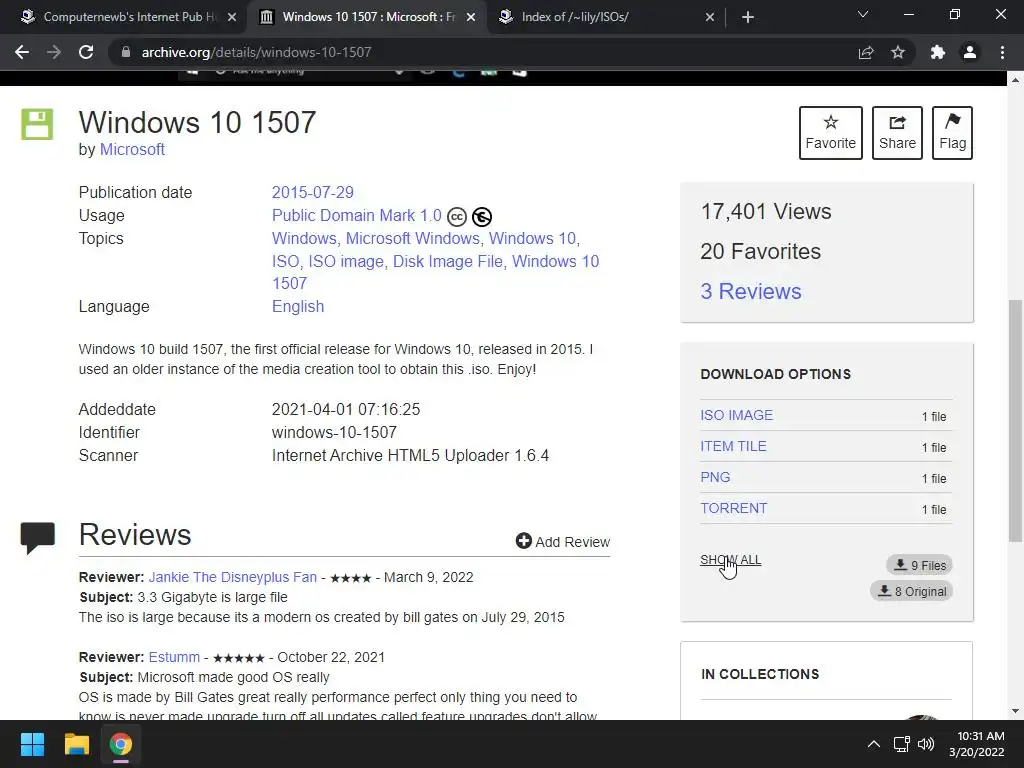Click the green floppy disk software icon
1024x768 pixels.
tap(37, 123)
